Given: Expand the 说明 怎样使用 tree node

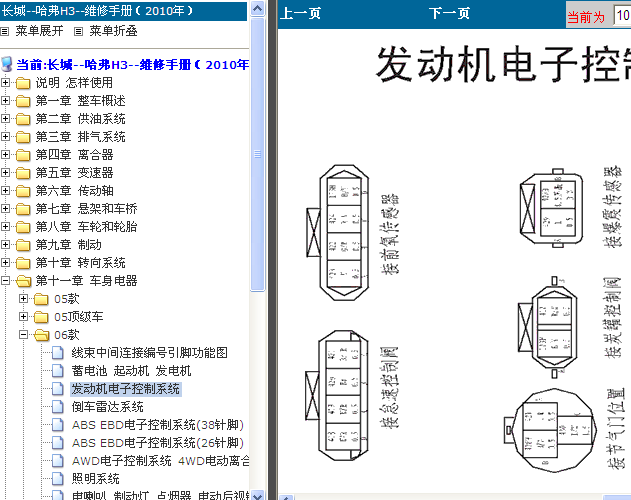Looking at the screenshot, I should [x=5, y=83].
